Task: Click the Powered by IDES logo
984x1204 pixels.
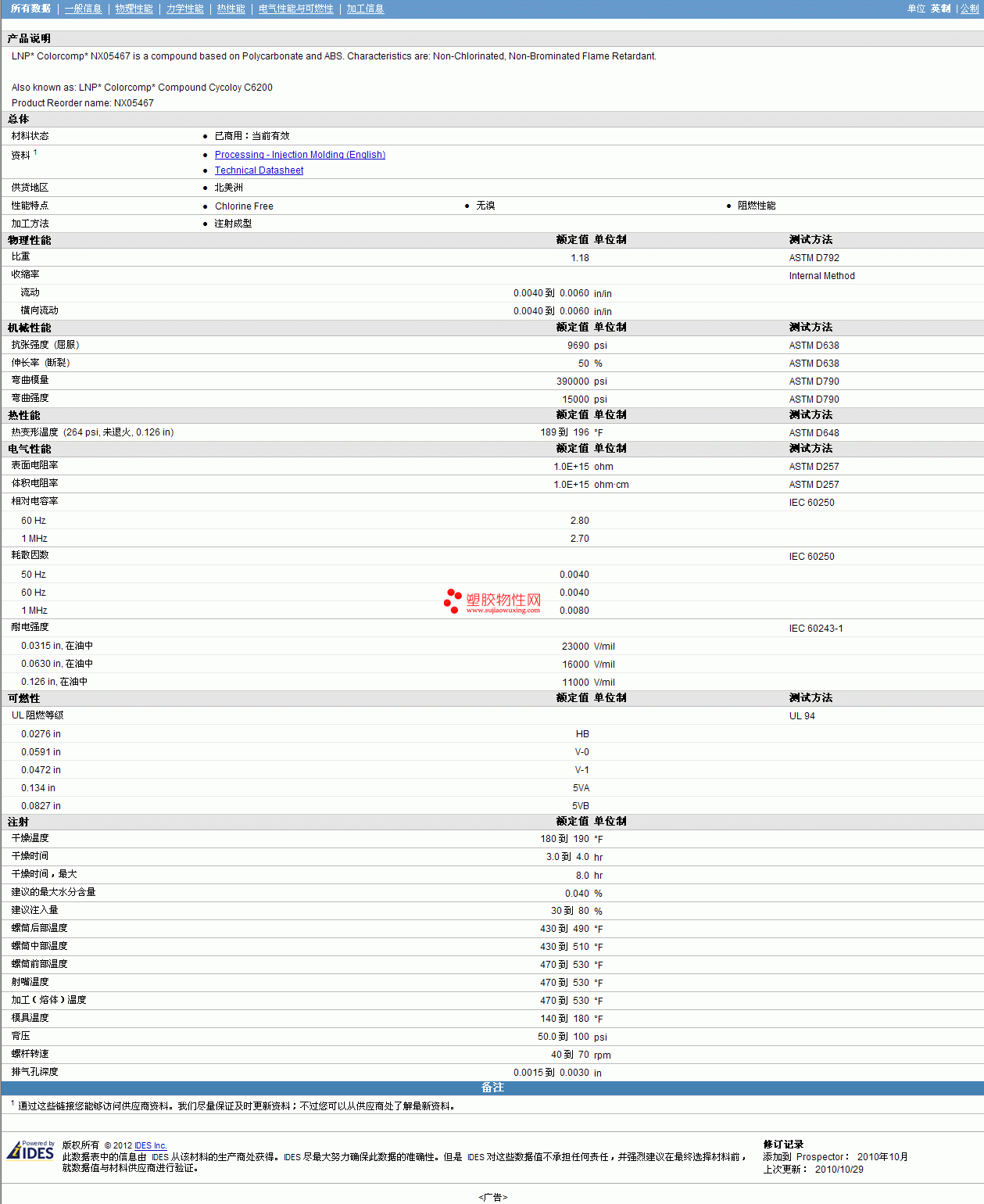Action: pyautogui.click(x=30, y=1150)
